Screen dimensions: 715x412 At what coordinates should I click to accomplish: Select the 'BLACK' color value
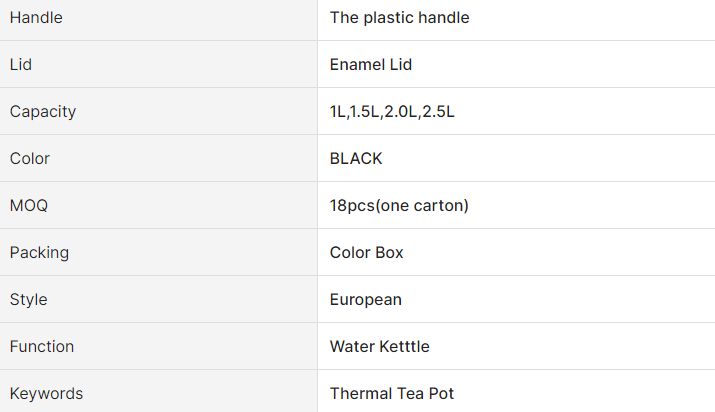(356, 159)
